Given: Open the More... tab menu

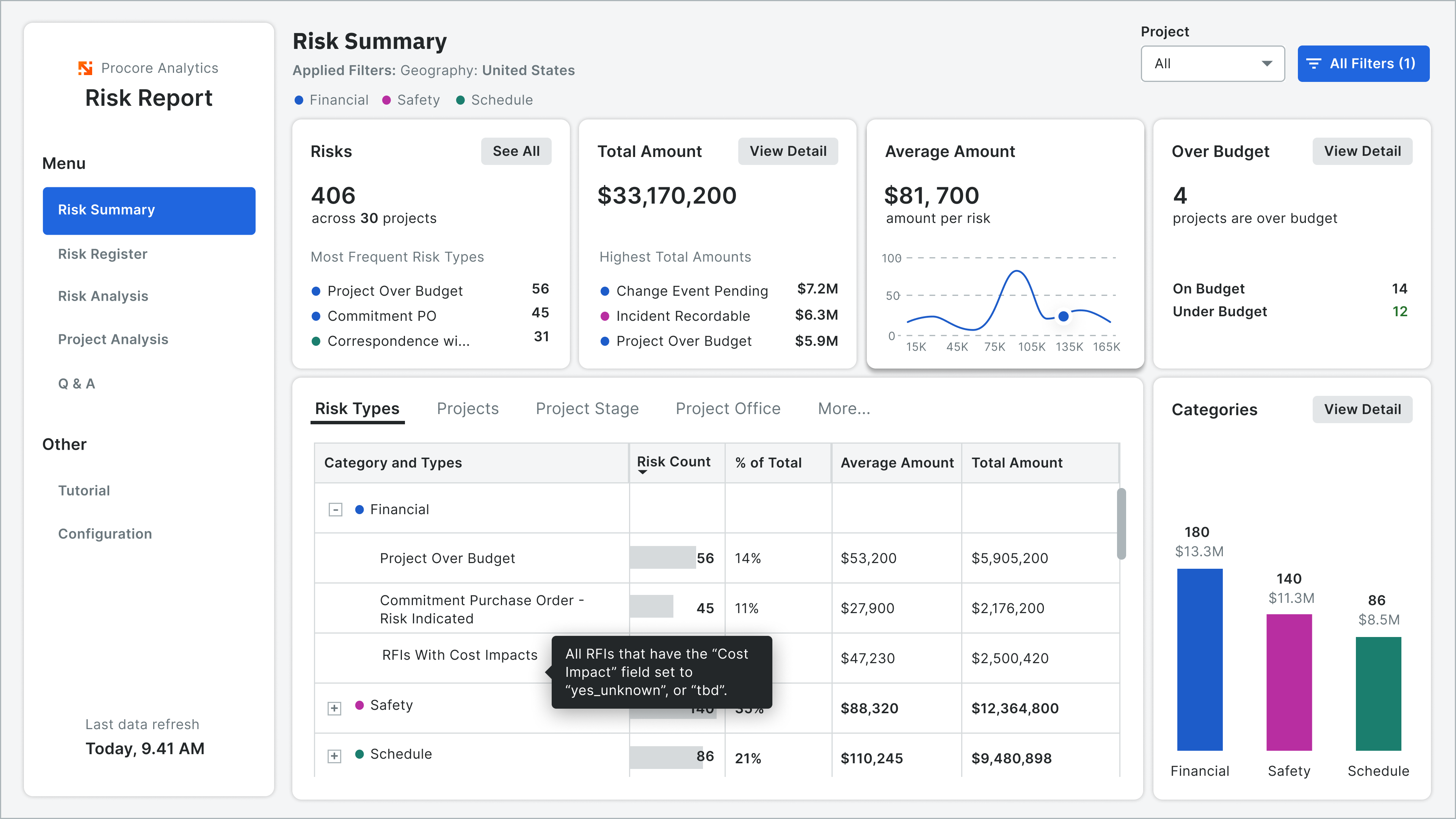Looking at the screenshot, I should tap(844, 409).
